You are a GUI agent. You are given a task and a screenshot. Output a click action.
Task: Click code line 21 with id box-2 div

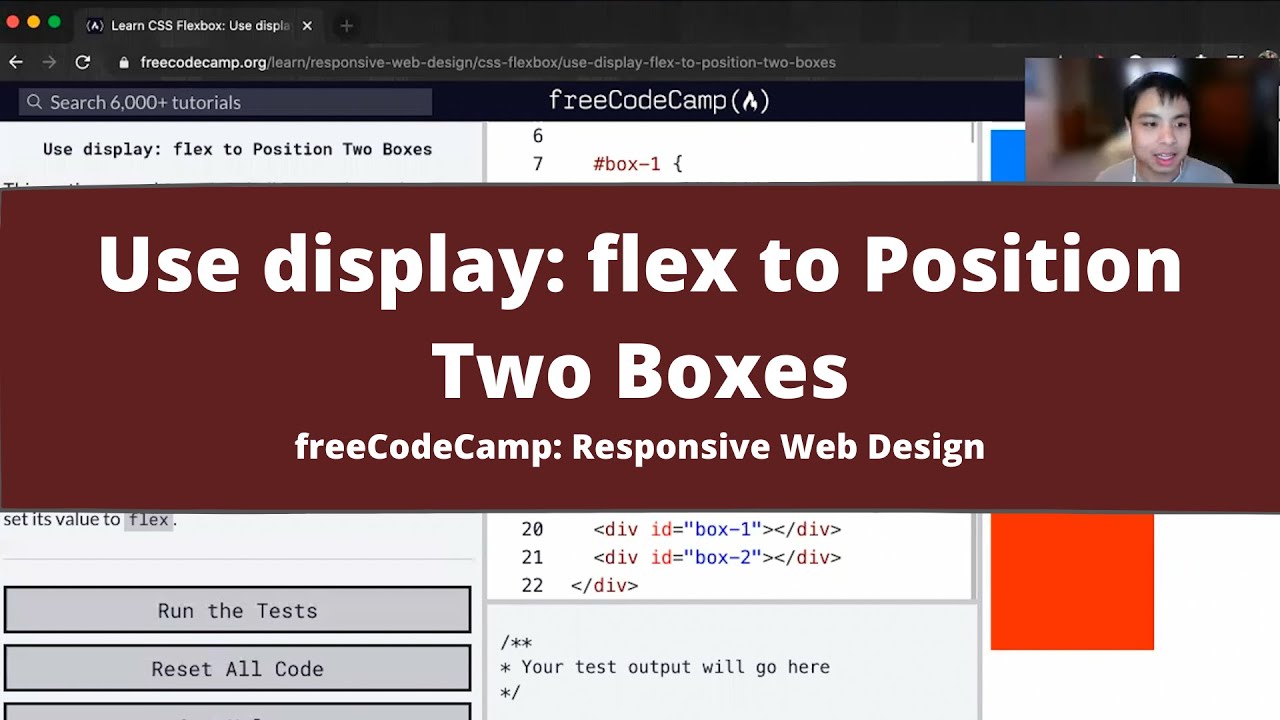tap(717, 557)
